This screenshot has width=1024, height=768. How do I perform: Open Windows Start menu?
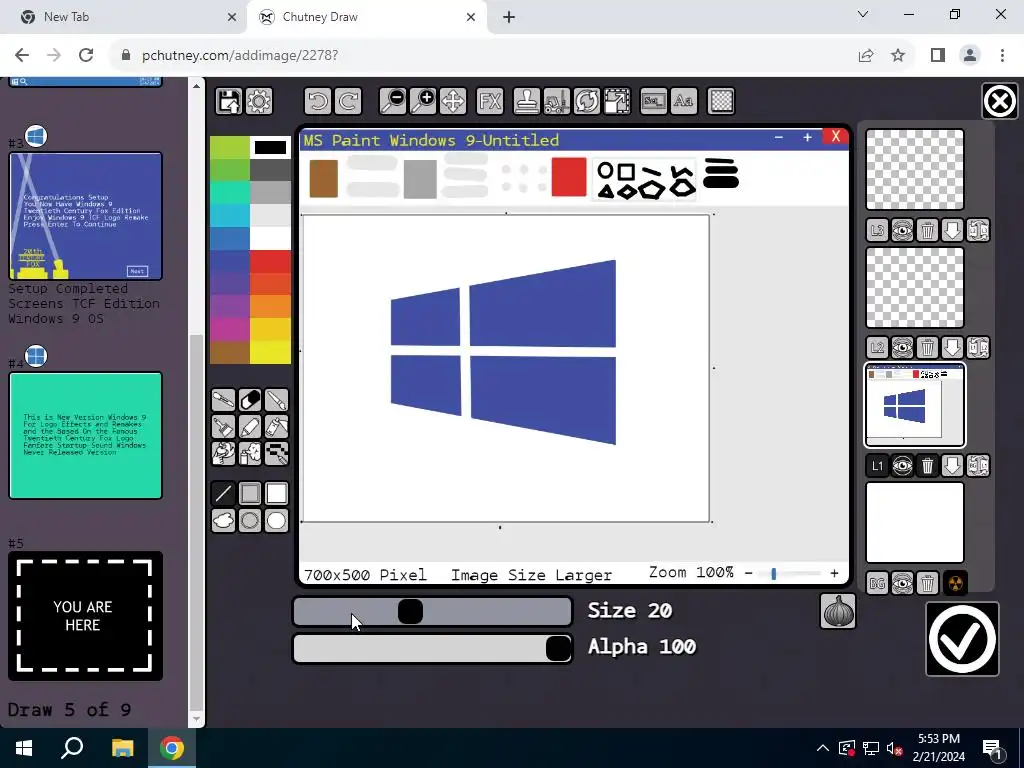point(24,748)
